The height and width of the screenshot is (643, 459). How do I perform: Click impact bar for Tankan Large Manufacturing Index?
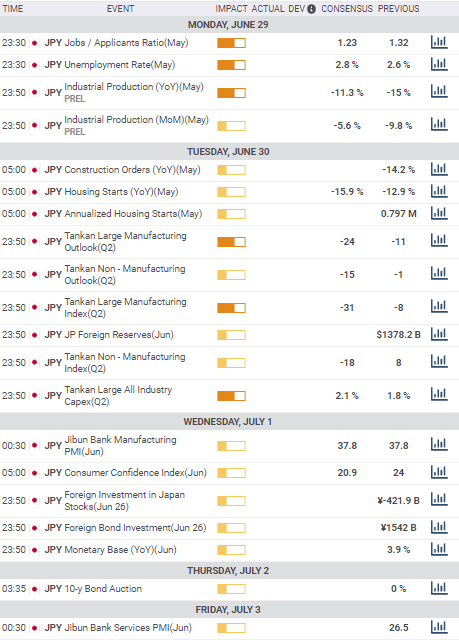231,308
